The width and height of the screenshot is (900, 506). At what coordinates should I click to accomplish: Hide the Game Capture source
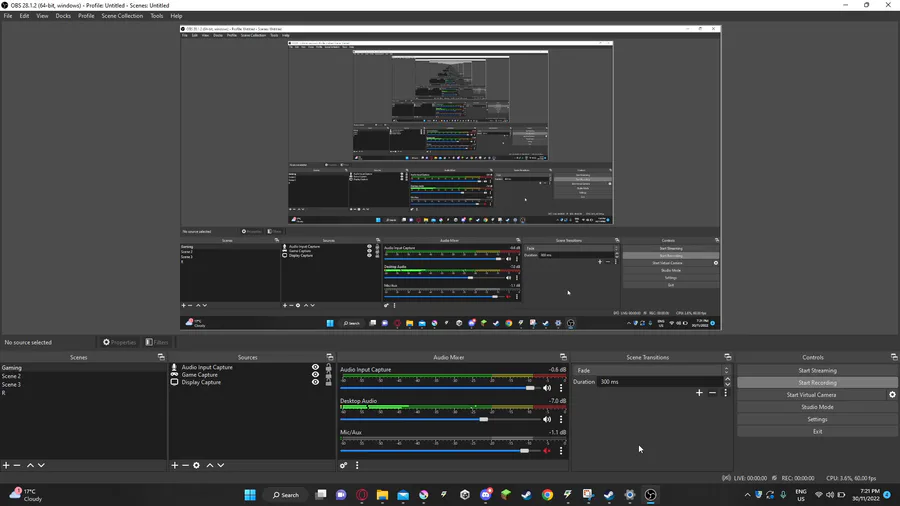pos(315,375)
